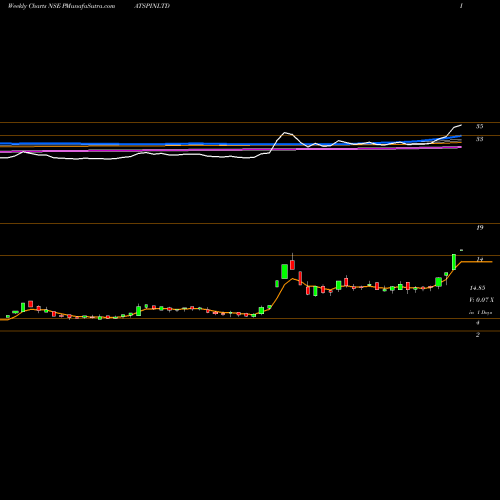Click the tall green candle near 14 level

[x=454, y=262]
